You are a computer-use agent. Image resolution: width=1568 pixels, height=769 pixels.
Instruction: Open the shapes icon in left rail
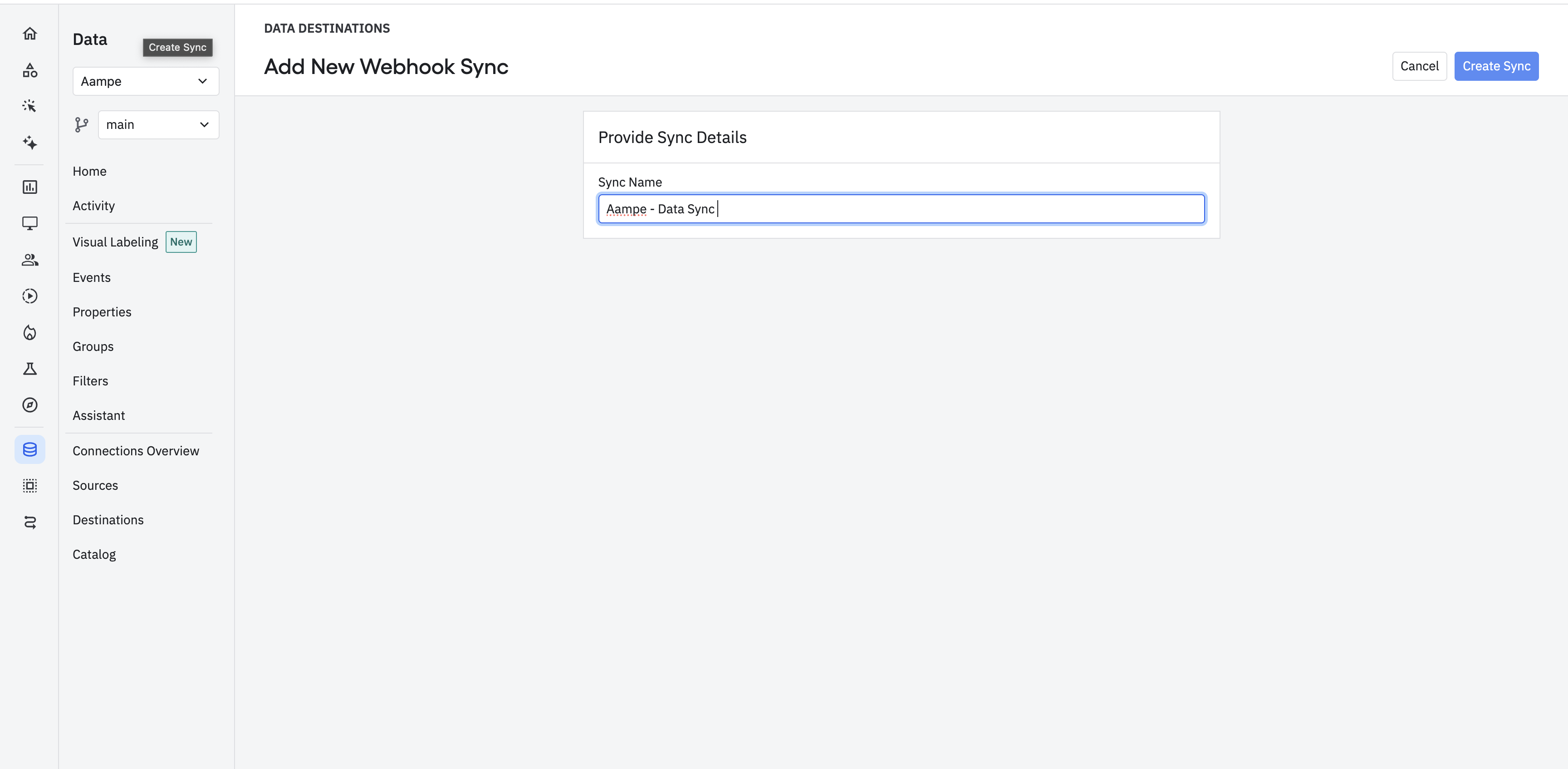(30, 70)
